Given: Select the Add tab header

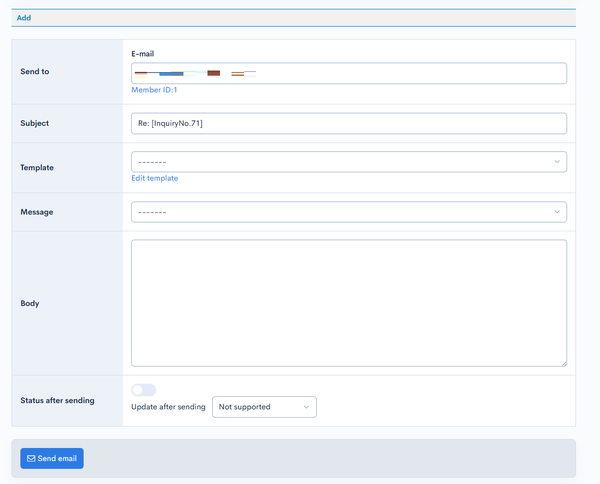Looking at the screenshot, I should (x=24, y=18).
